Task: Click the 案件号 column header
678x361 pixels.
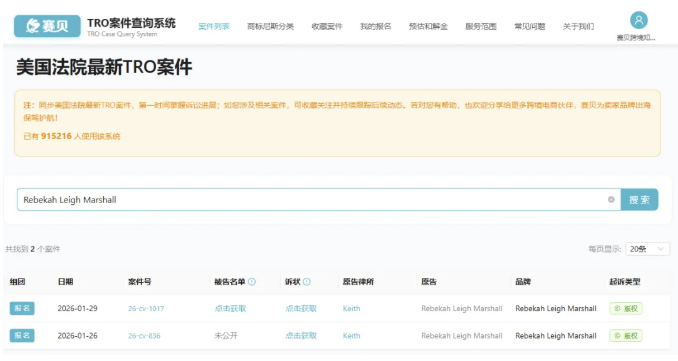Action: [x=140, y=282]
